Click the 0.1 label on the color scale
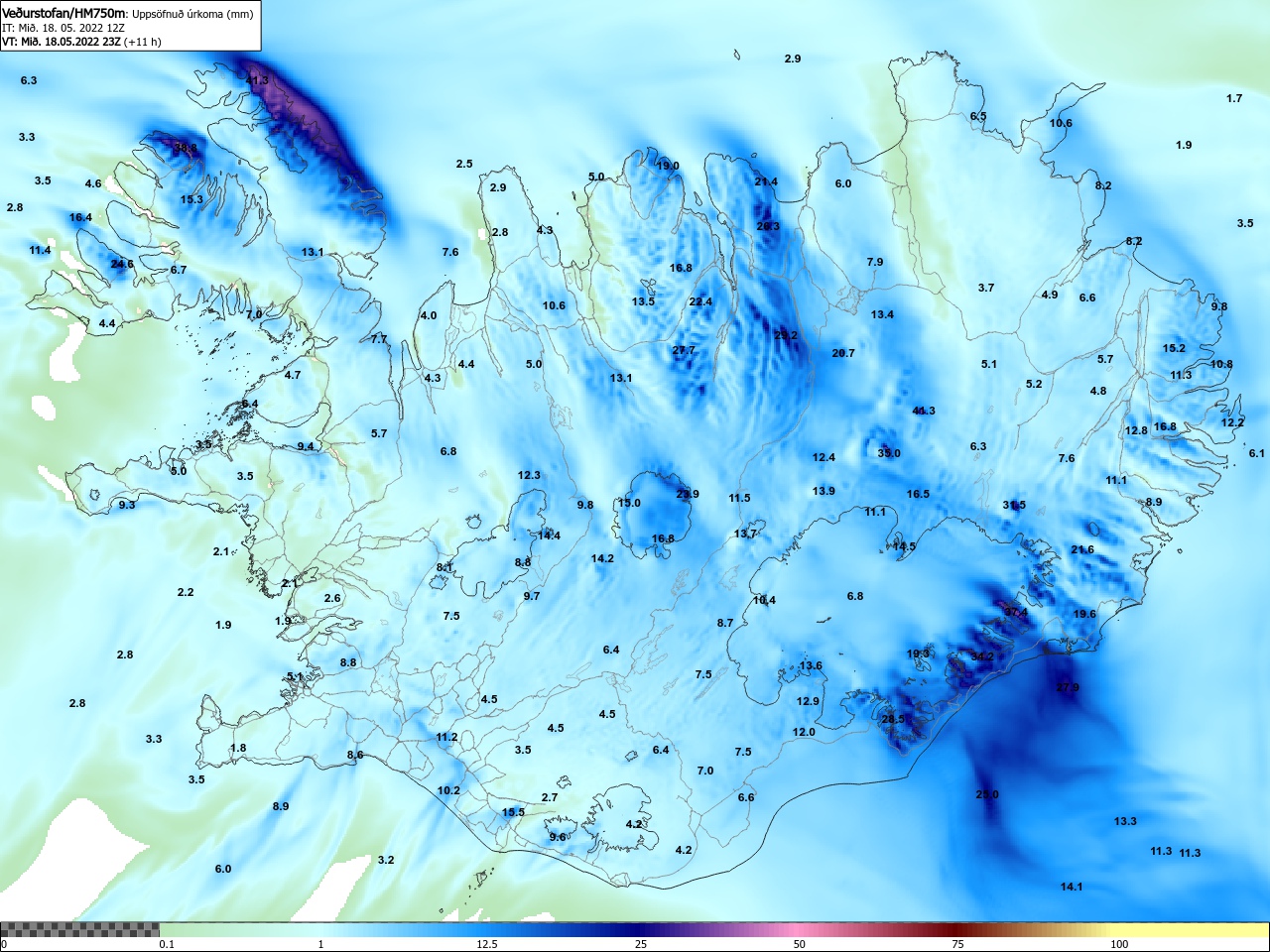This screenshot has height=952, width=1270. tap(167, 944)
